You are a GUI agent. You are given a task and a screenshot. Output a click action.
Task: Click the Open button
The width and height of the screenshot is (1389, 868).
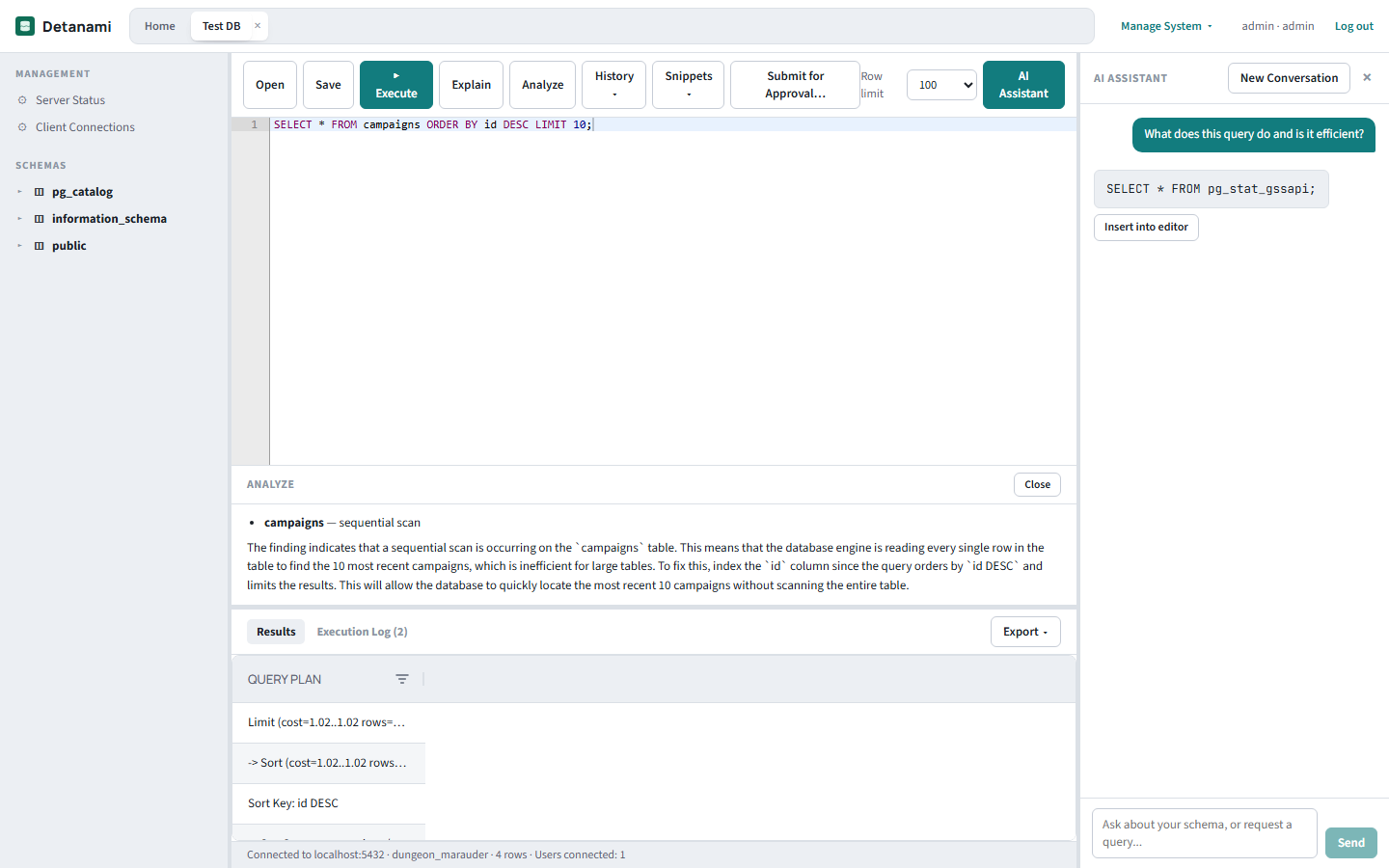pyautogui.click(x=270, y=85)
